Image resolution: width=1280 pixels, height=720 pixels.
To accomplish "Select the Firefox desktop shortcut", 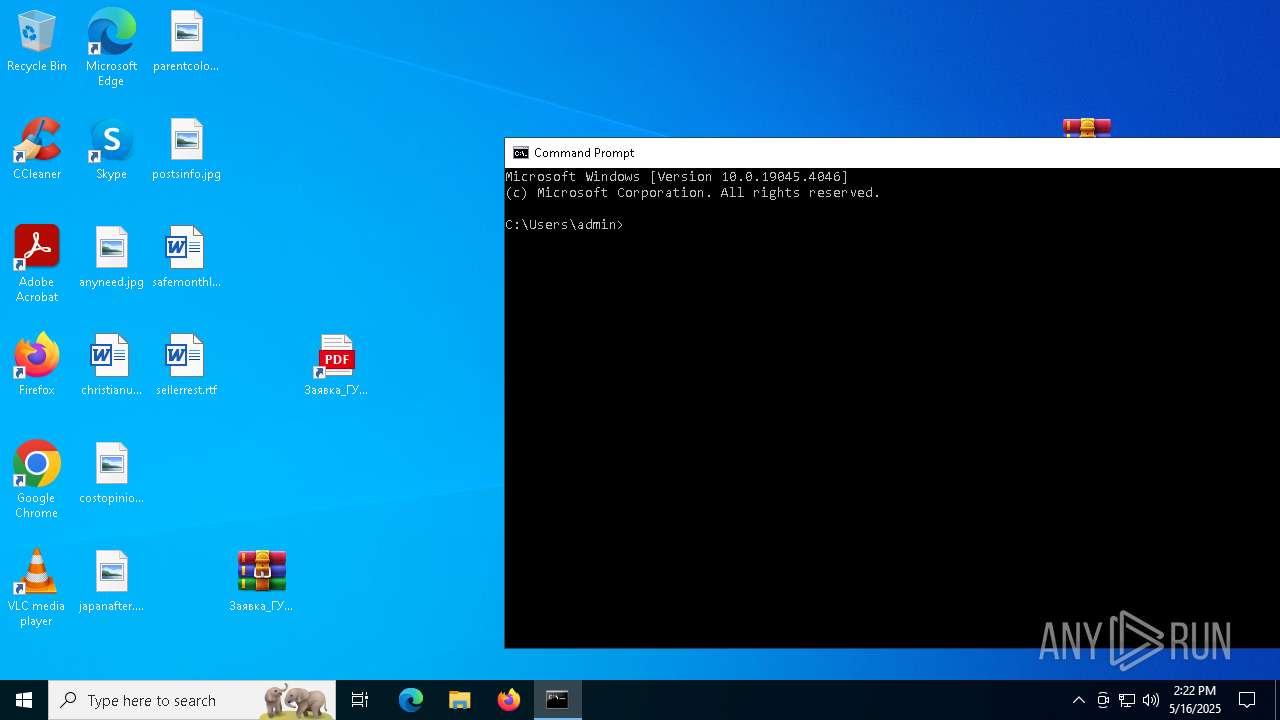I will pos(37,365).
